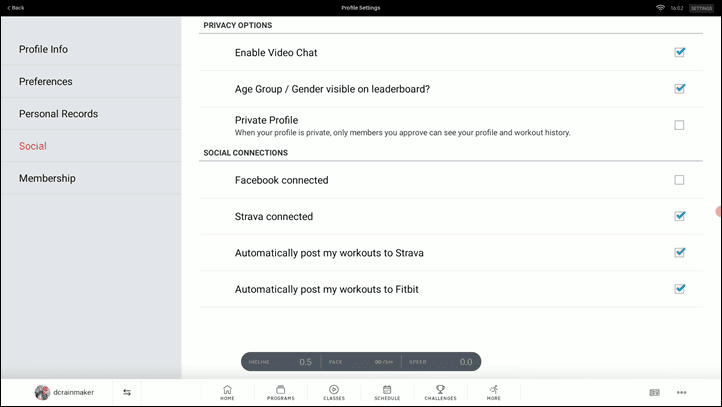Image resolution: width=722 pixels, height=407 pixels.
Task: Click the Private Profile description text
Action: pos(402,133)
